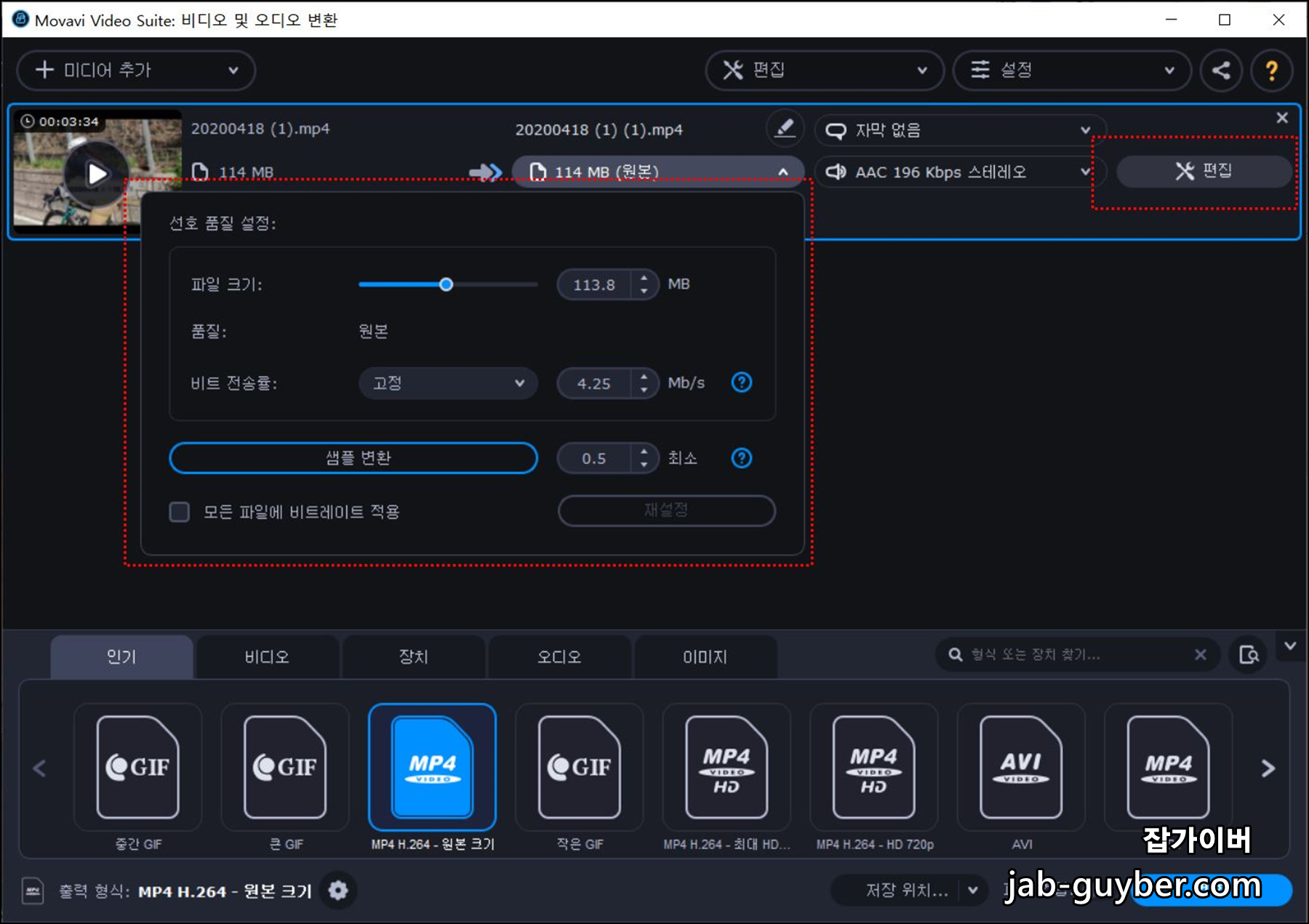Viewport: 1309px width, 924px height.
Task: Click the help question mark icon
Action: coord(1271,71)
